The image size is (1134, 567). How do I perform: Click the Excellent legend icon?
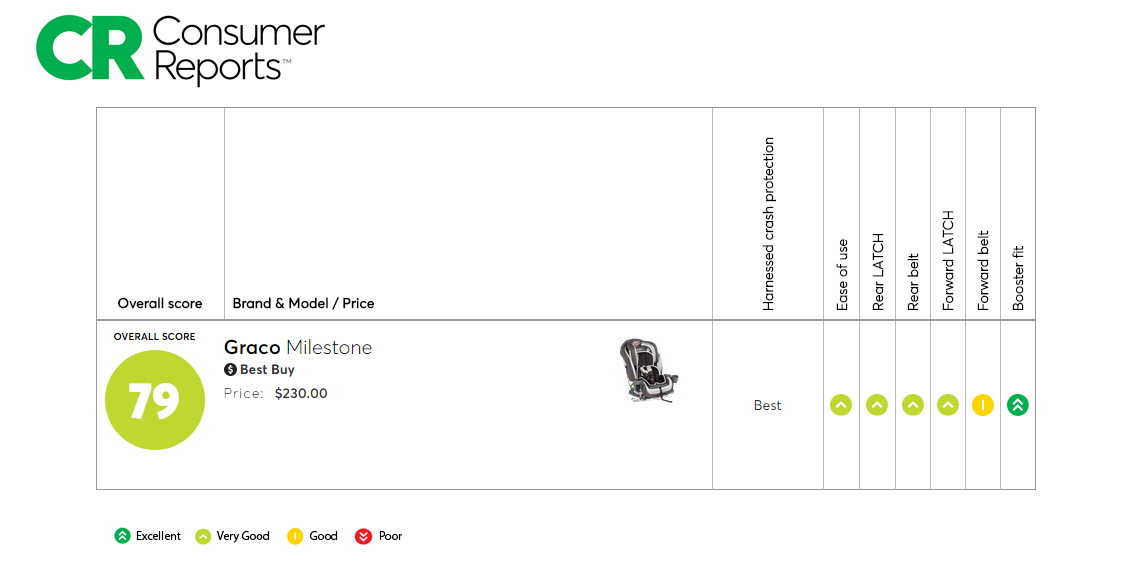click(122, 536)
